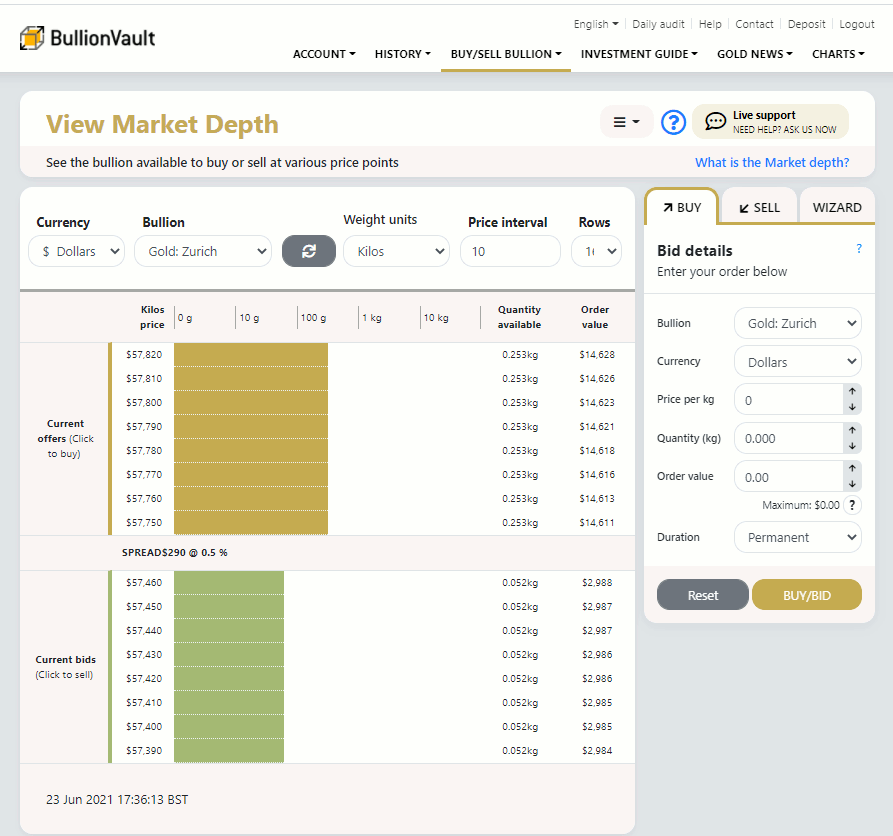Click the Price interval input field

[x=510, y=251]
